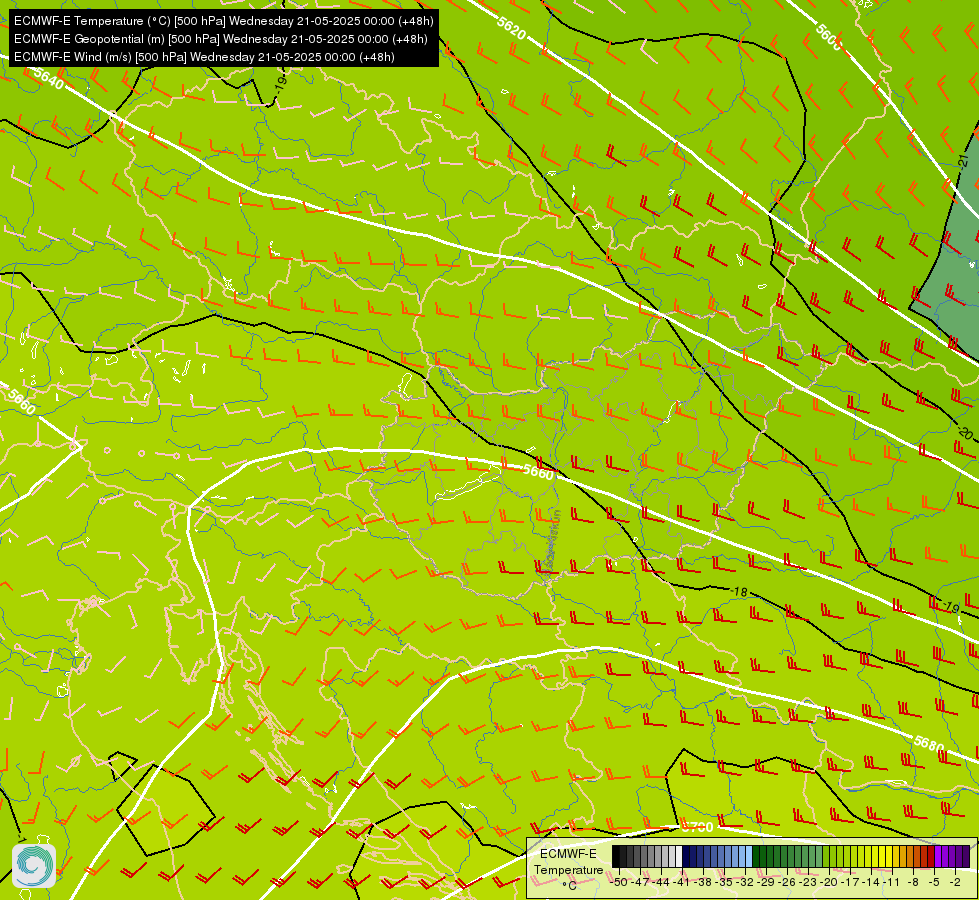Select the ECMWF-E Geopotential (m) title line
The height and width of the screenshot is (900, 979).
(x=220, y=39)
